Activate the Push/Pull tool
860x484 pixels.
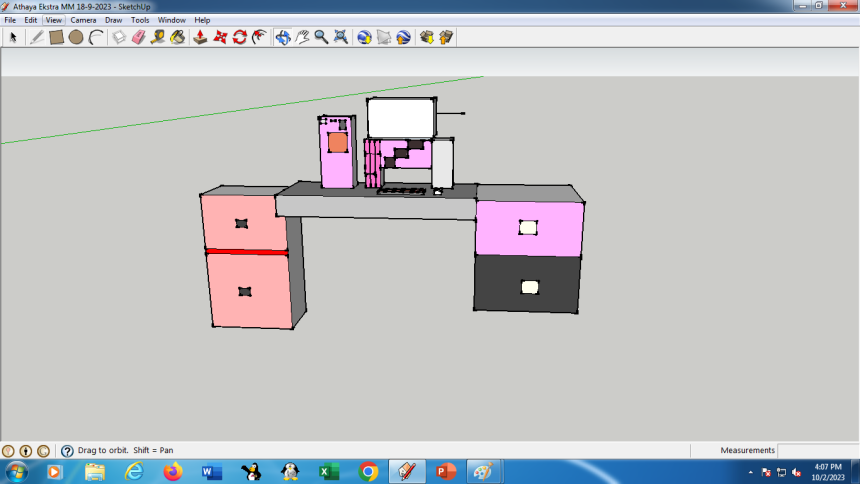pyautogui.click(x=200, y=37)
